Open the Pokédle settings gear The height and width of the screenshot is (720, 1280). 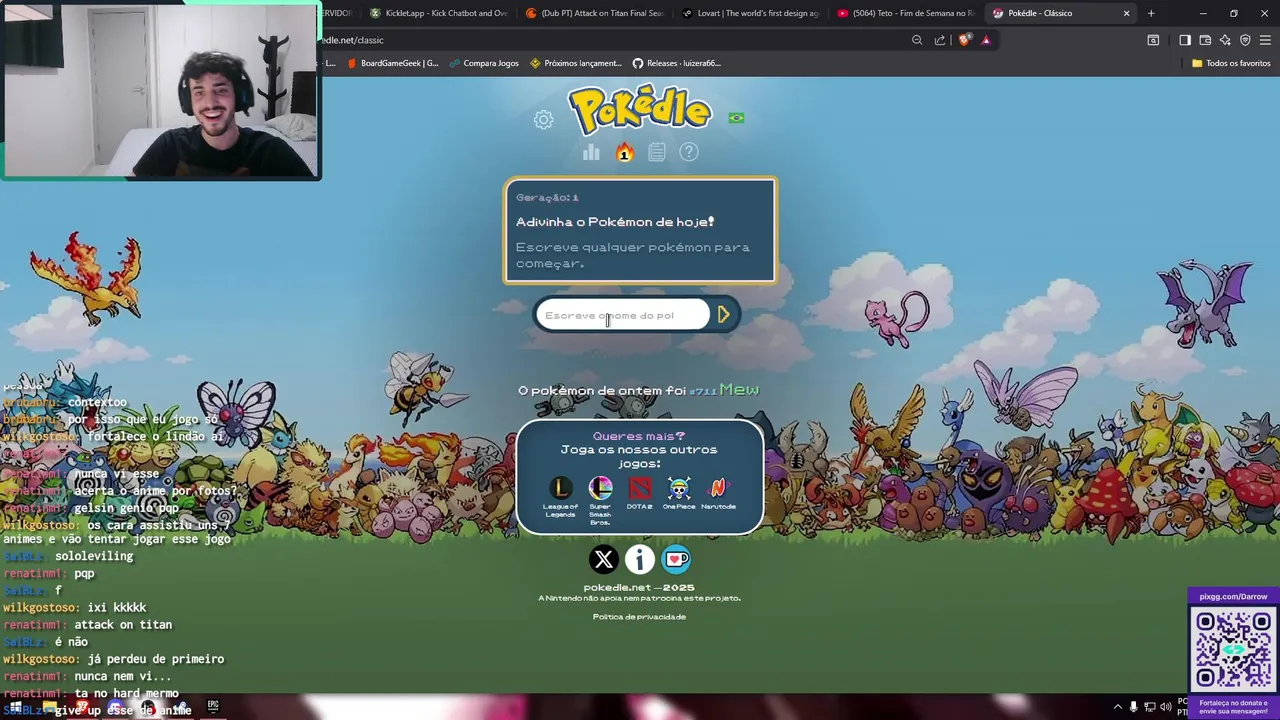[x=543, y=120]
